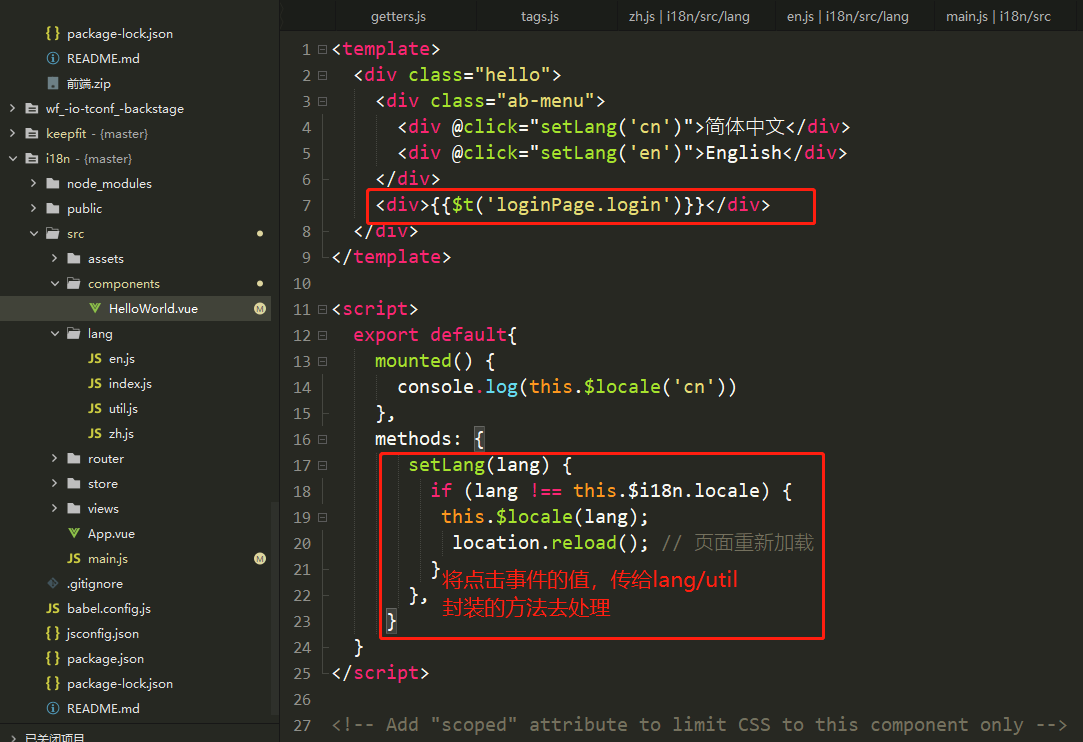Expand the router folder arrow
This screenshot has height=742, width=1083.
(x=55, y=458)
